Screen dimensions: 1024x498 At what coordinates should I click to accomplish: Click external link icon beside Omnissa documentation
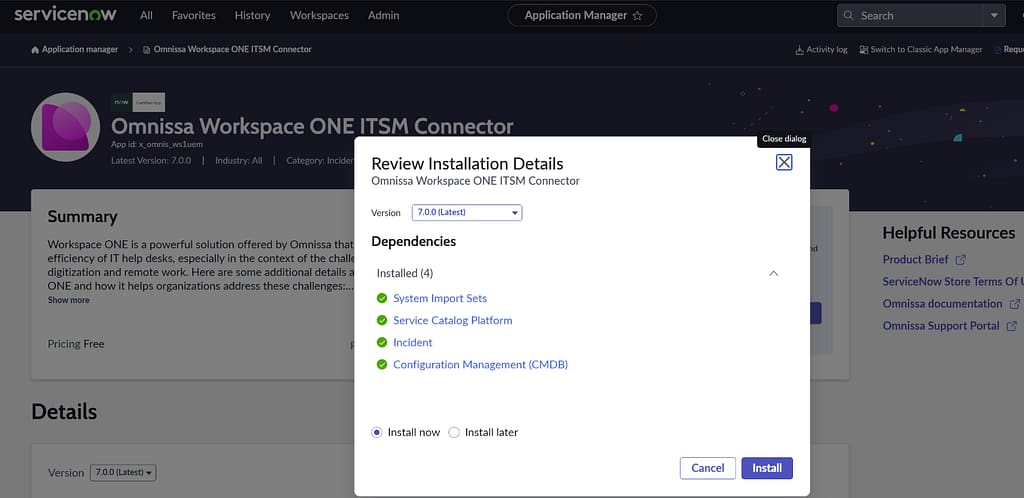coord(1014,304)
